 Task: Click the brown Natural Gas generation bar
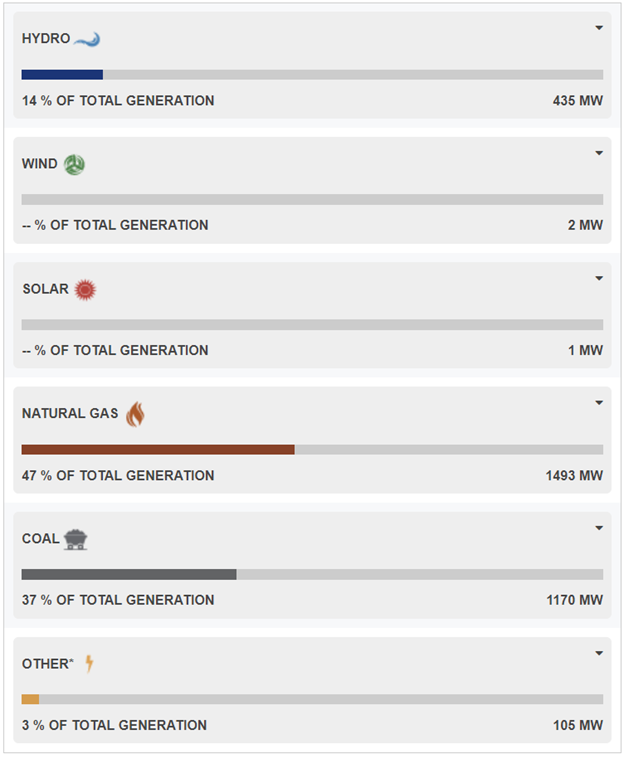click(x=158, y=450)
